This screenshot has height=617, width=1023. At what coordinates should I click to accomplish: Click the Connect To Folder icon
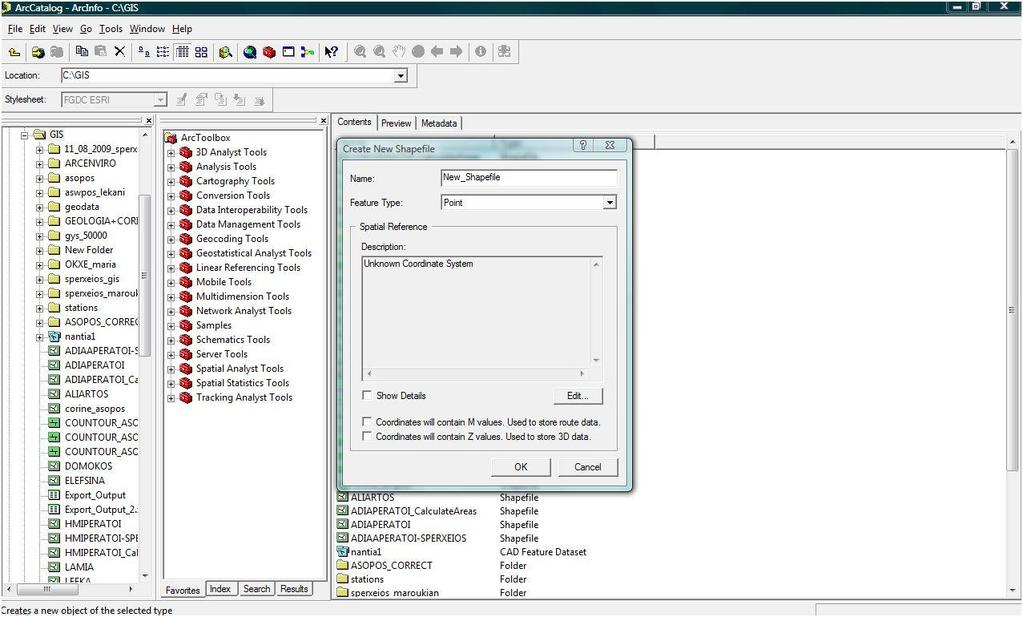(38, 52)
